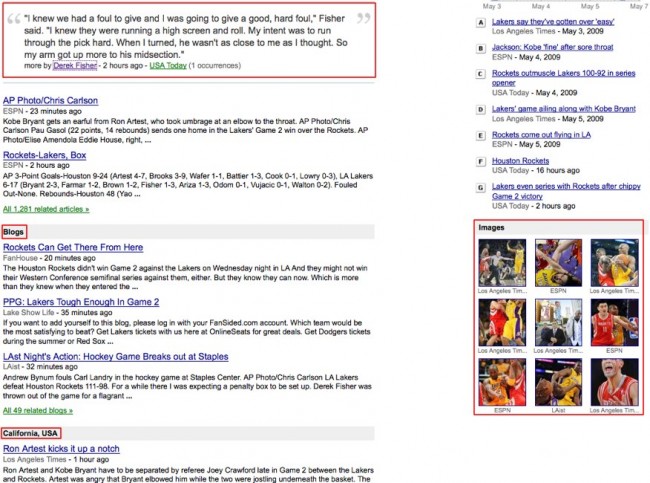Open Rockets Can Get There From Here

click(x=73, y=247)
